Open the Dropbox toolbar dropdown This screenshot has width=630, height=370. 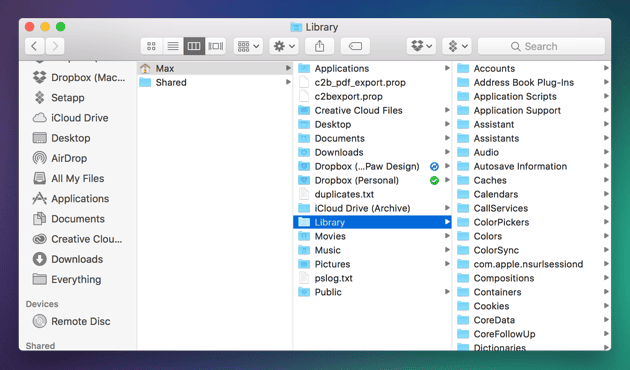point(421,46)
